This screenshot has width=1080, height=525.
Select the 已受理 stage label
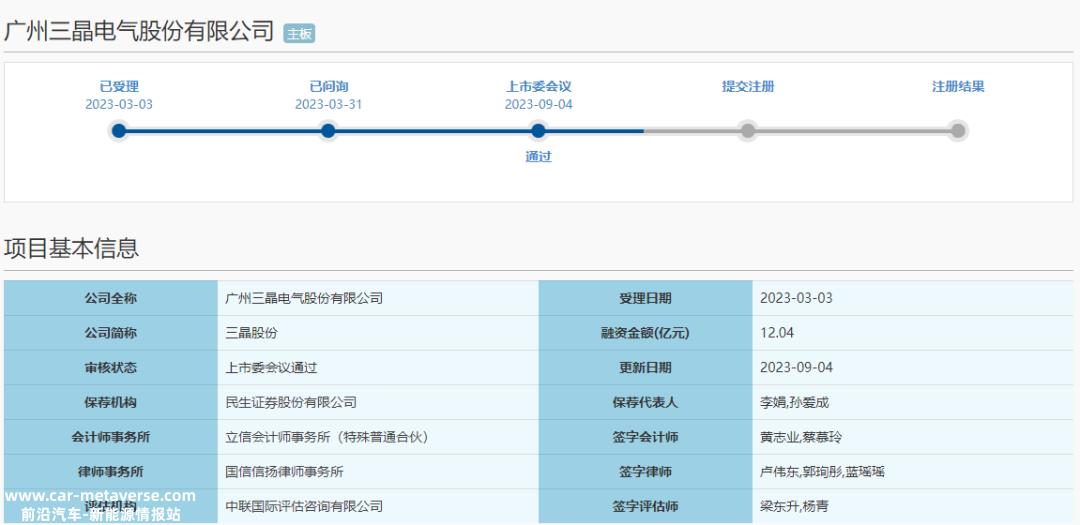tap(119, 87)
